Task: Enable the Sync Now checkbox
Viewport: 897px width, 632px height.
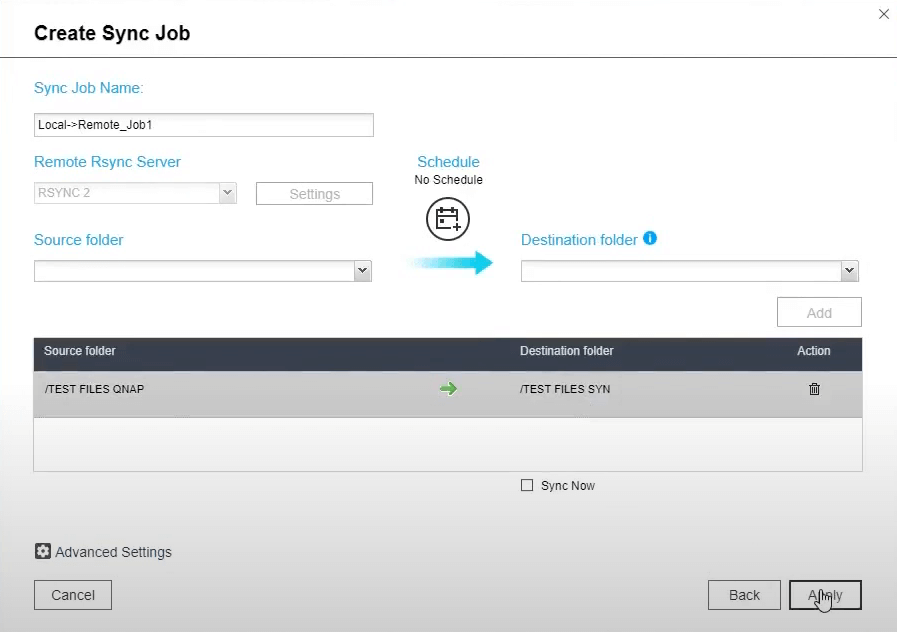Action: pyautogui.click(x=527, y=486)
